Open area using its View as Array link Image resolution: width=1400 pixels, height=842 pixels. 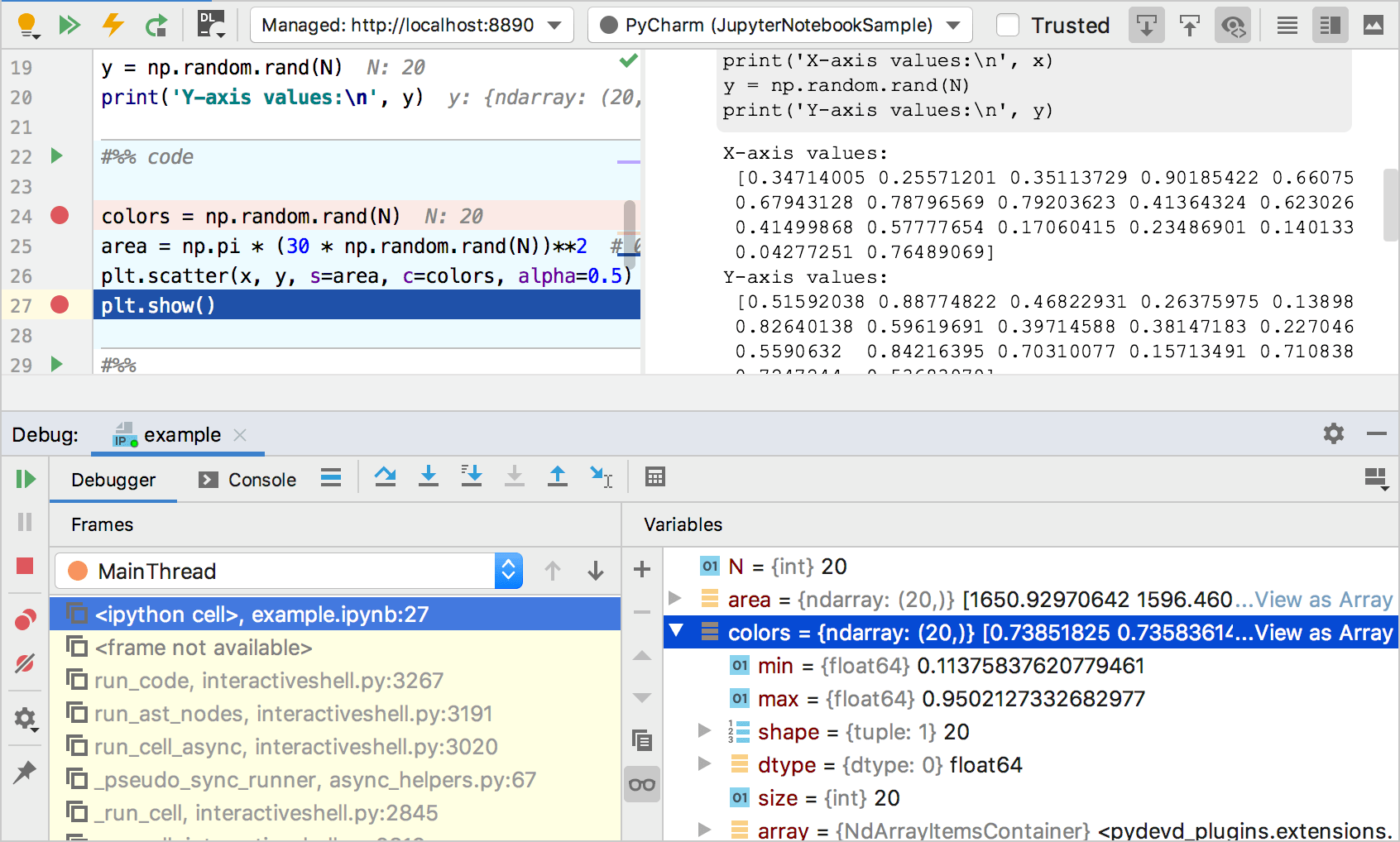click(x=1323, y=599)
